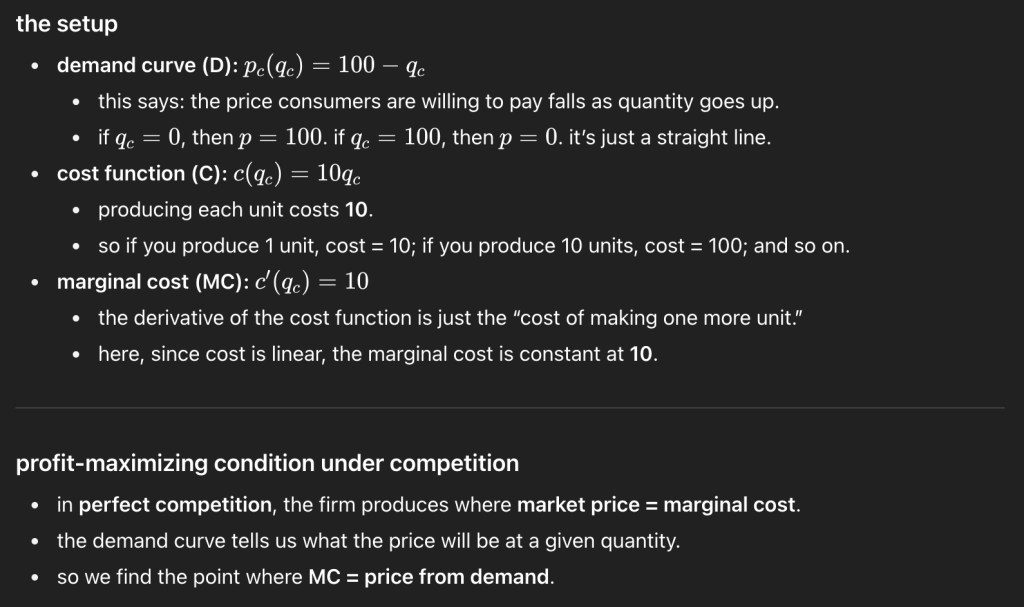Click the horizontal divider between the sections
The height and width of the screenshot is (607, 1024).
pos(512,408)
